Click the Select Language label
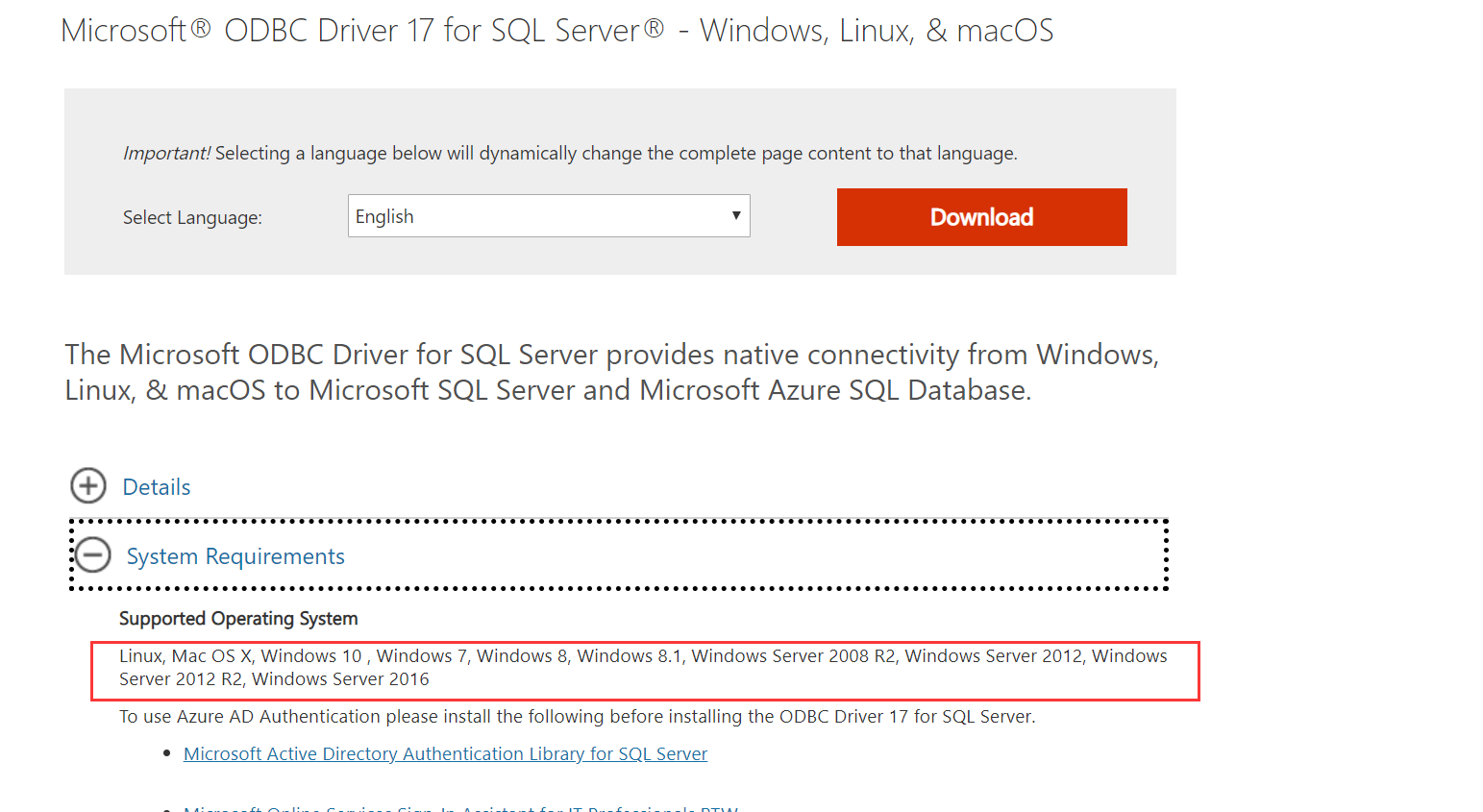 click(x=191, y=217)
